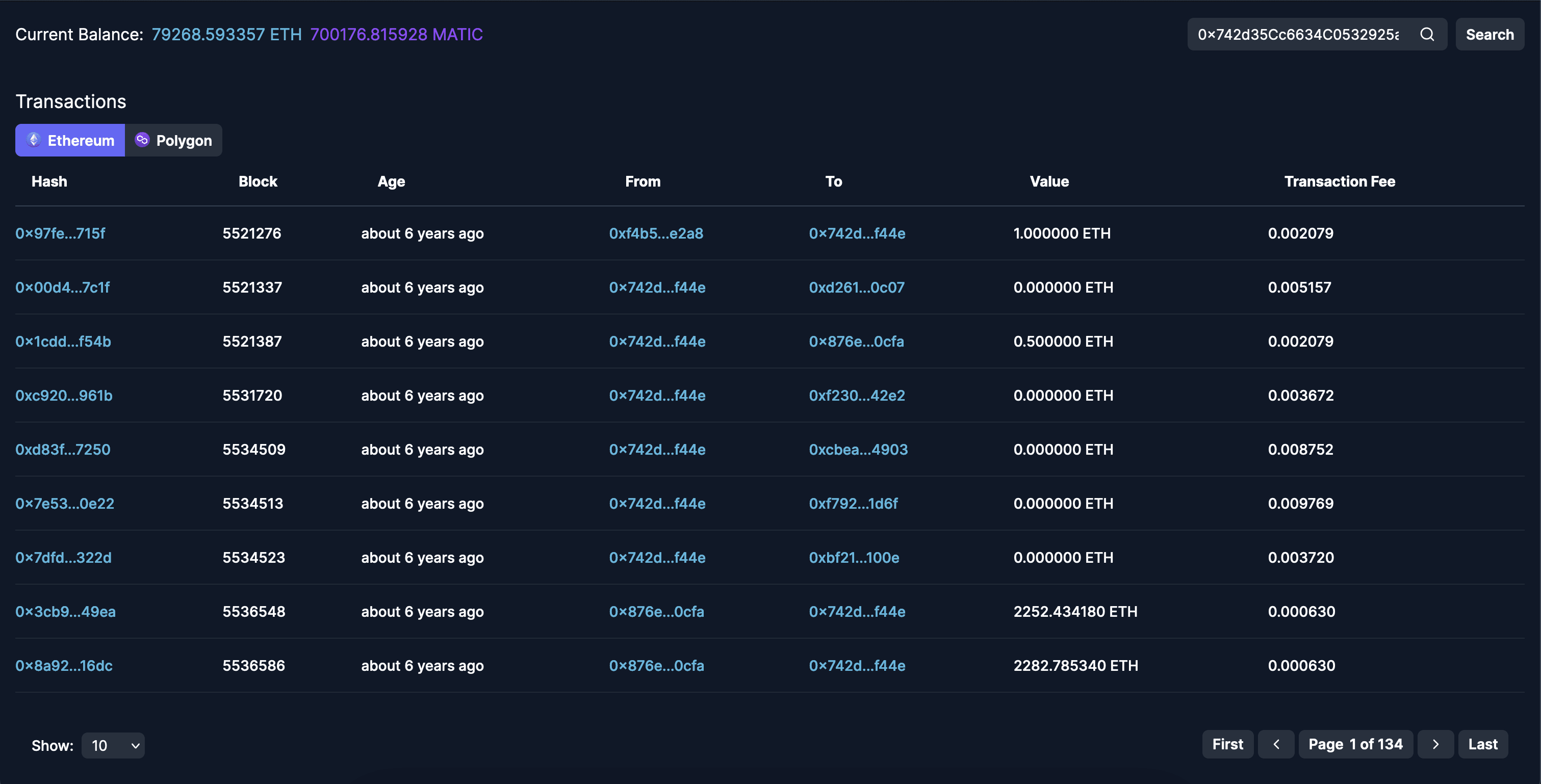Click the wallet address search input
Screen dimensions: 1541x784
point(1298,35)
